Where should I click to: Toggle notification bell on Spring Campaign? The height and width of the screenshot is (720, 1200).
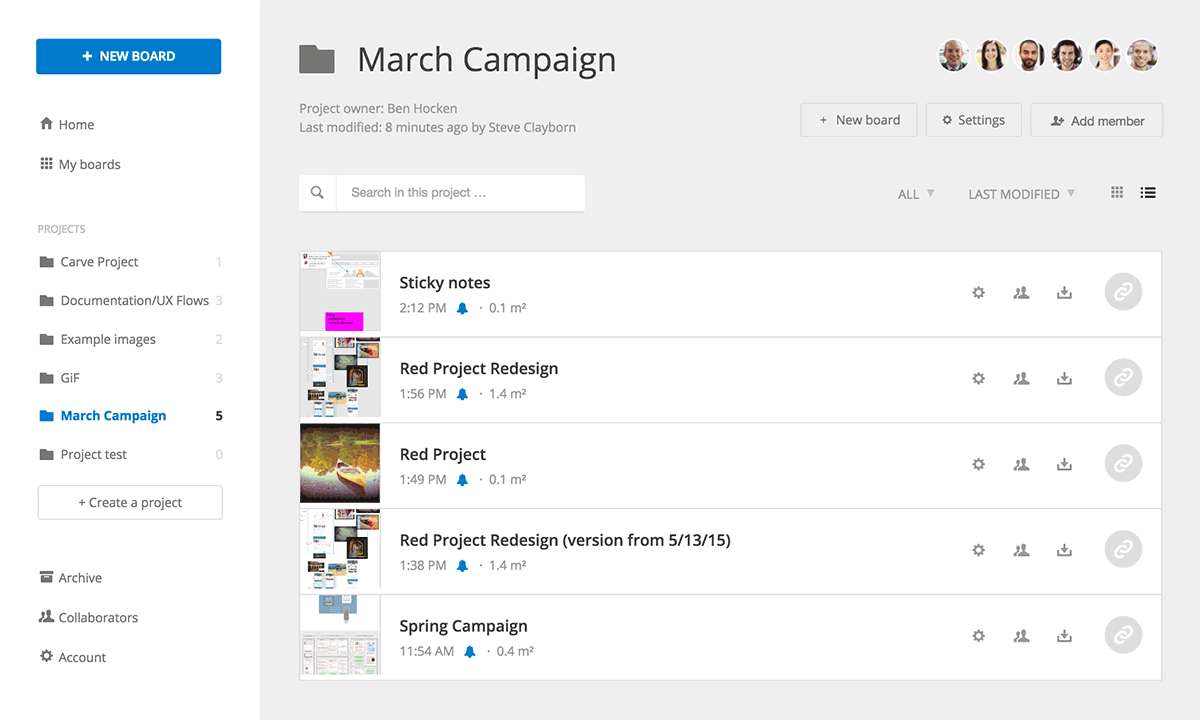coord(470,651)
